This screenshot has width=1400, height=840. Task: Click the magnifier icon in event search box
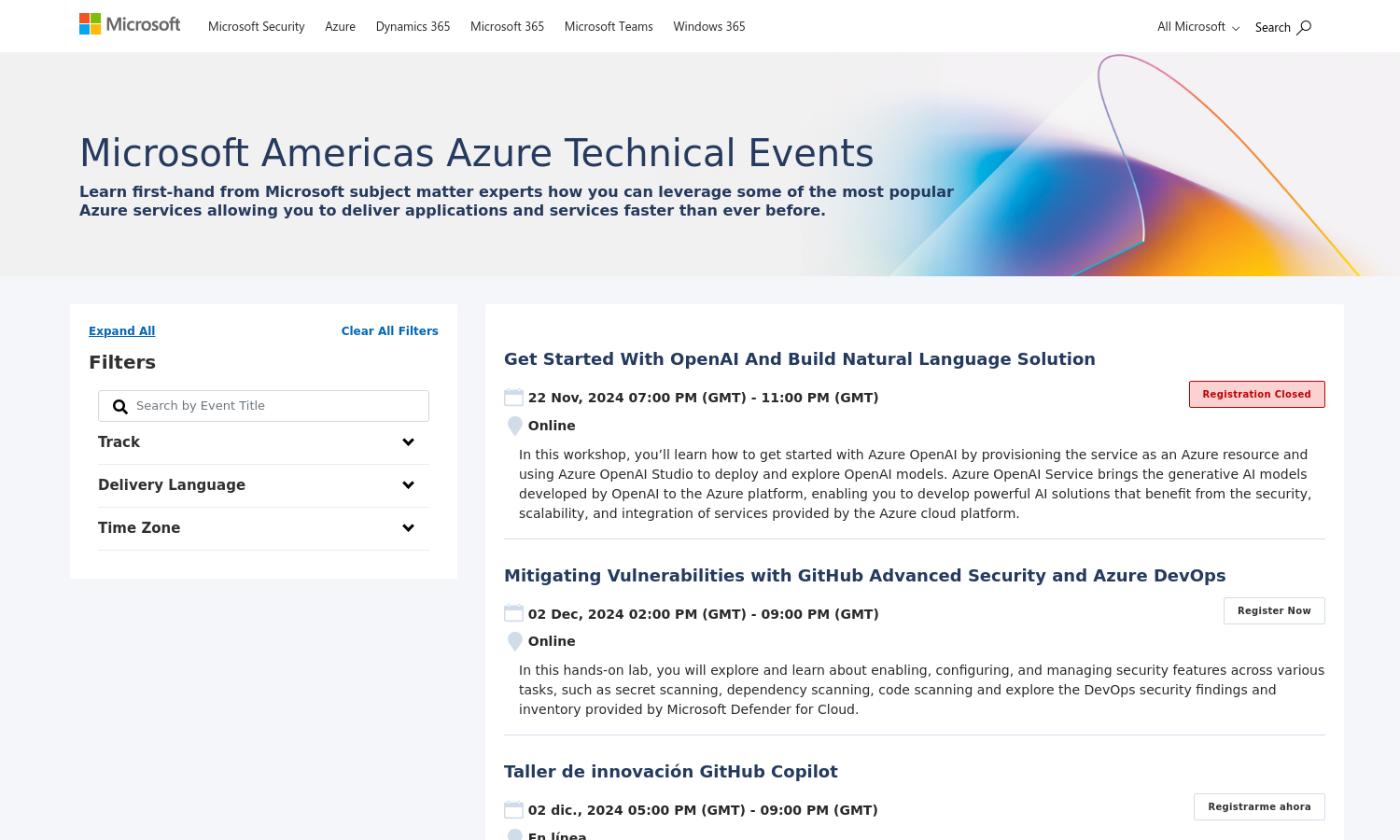coord(120,407)
